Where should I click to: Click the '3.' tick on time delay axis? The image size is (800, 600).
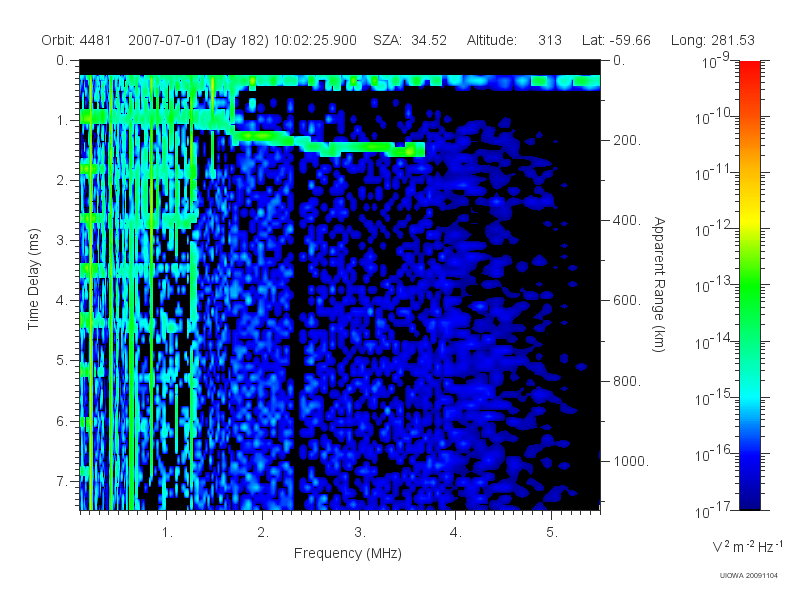coord(62,240)
